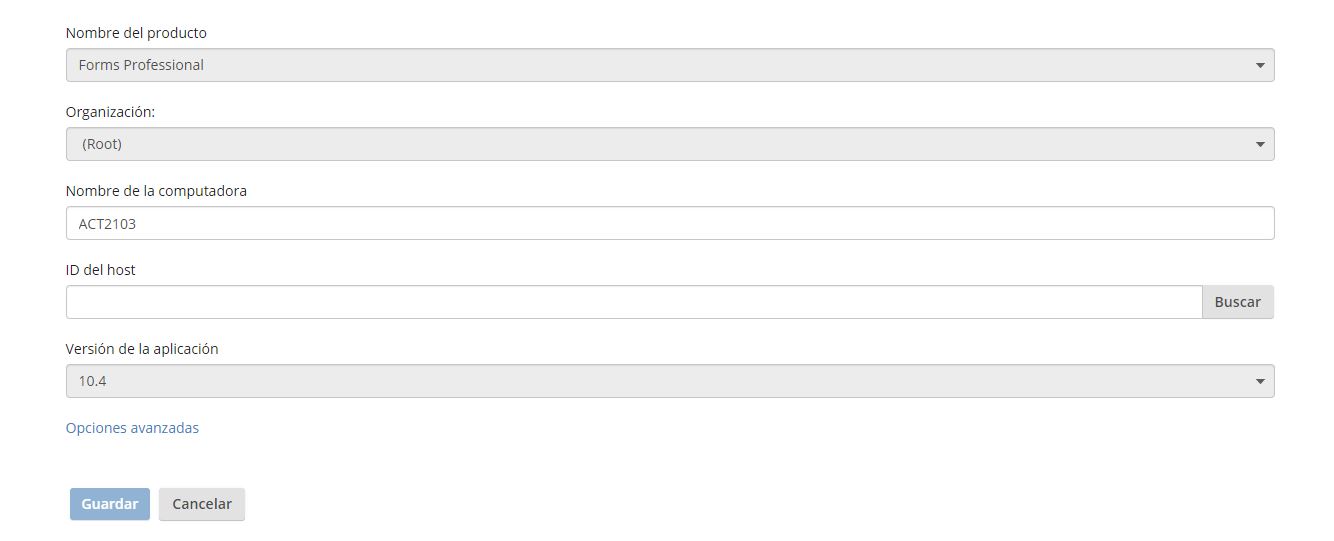Click the Guardar button
1334x541 pixels.
(x=110, y=504)
